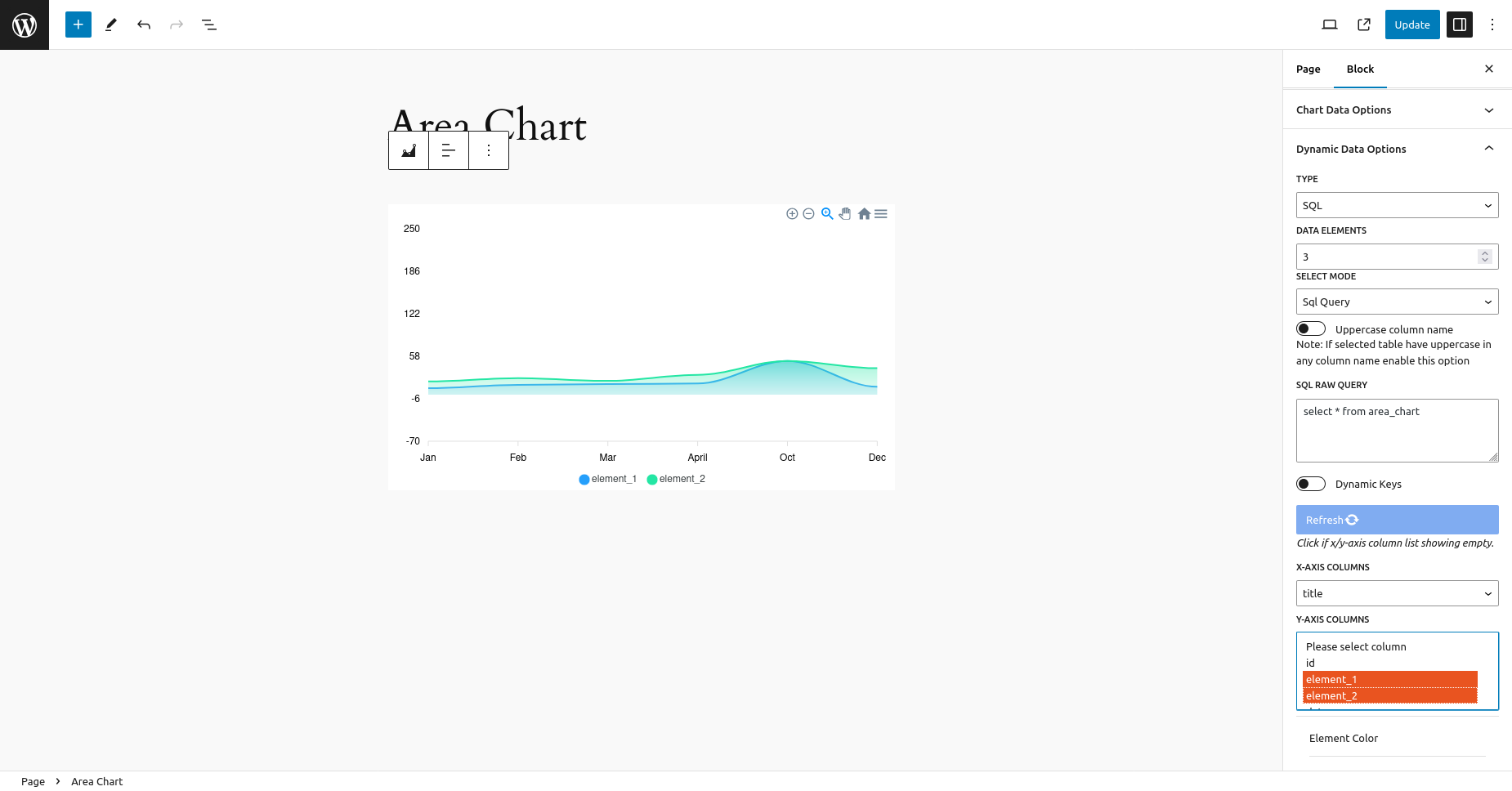This screenshot has height=791, width=1512.
Task: Switch to the Page tab in the sidebar
Action: [x=1308, y=69]
